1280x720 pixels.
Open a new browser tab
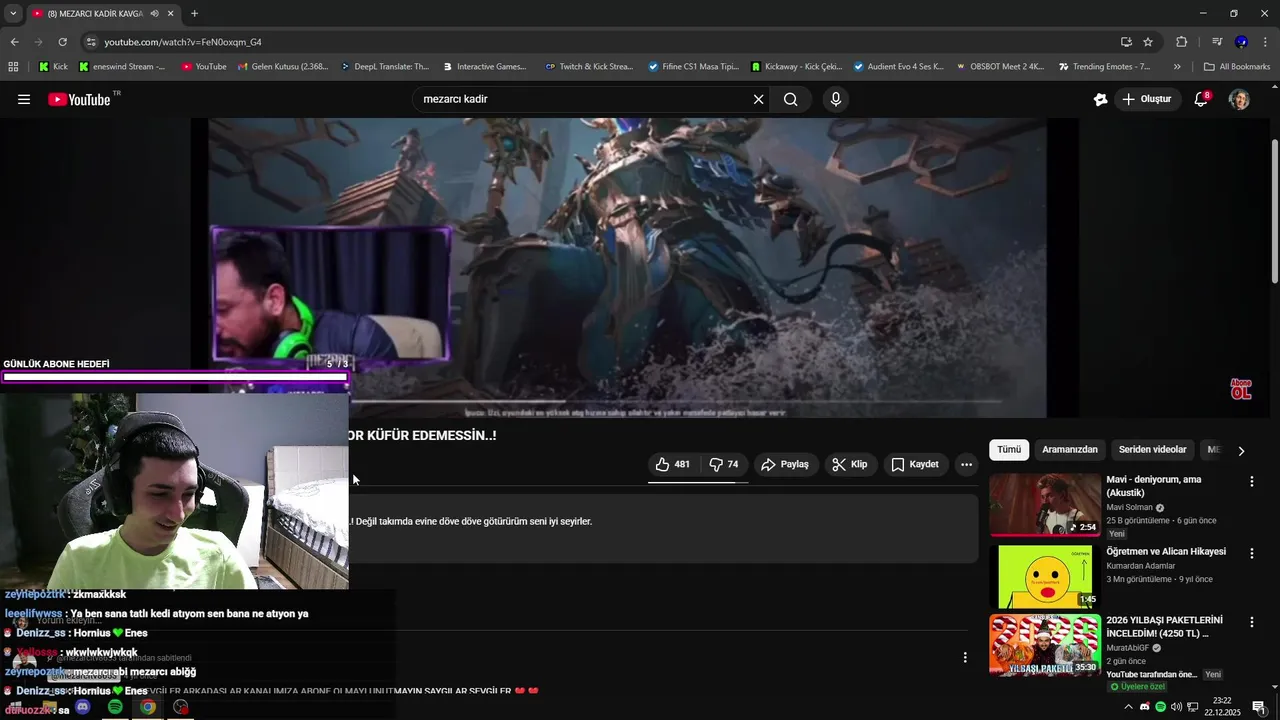(x=194, y=14)
